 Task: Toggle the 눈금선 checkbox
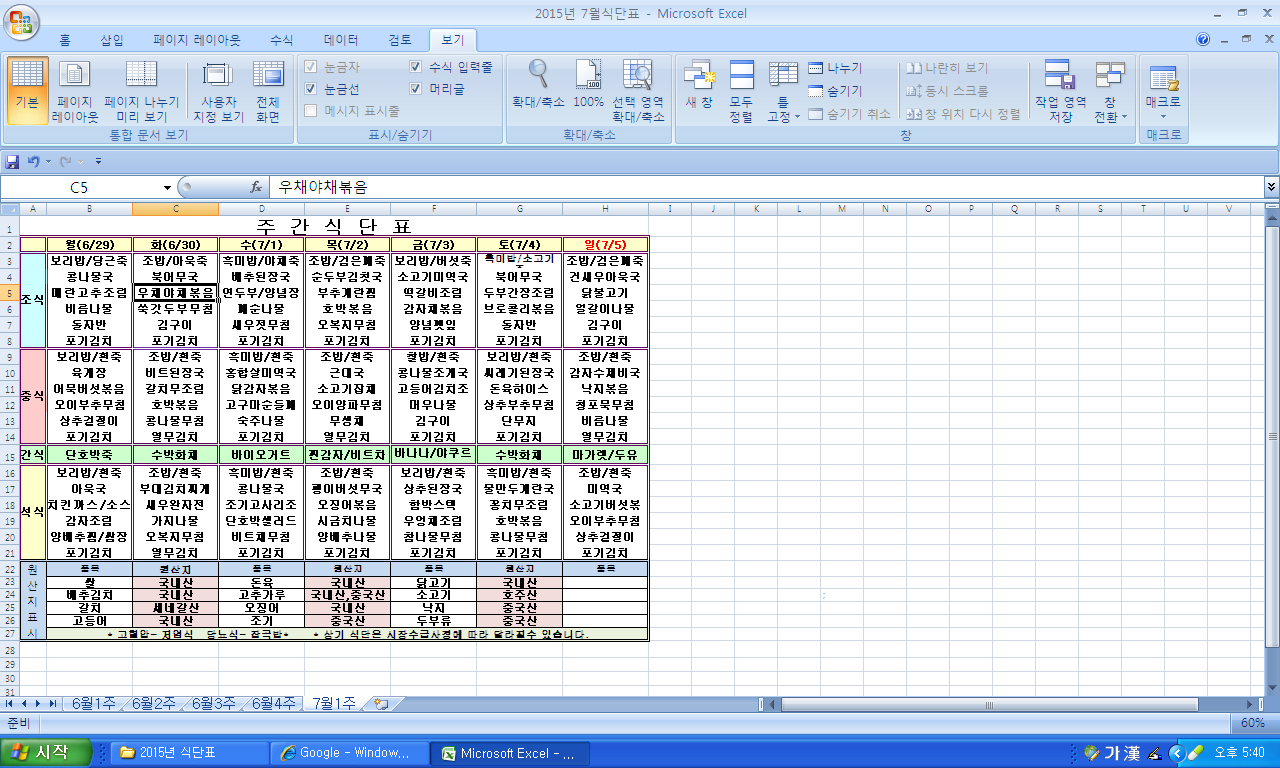(311, 89)
